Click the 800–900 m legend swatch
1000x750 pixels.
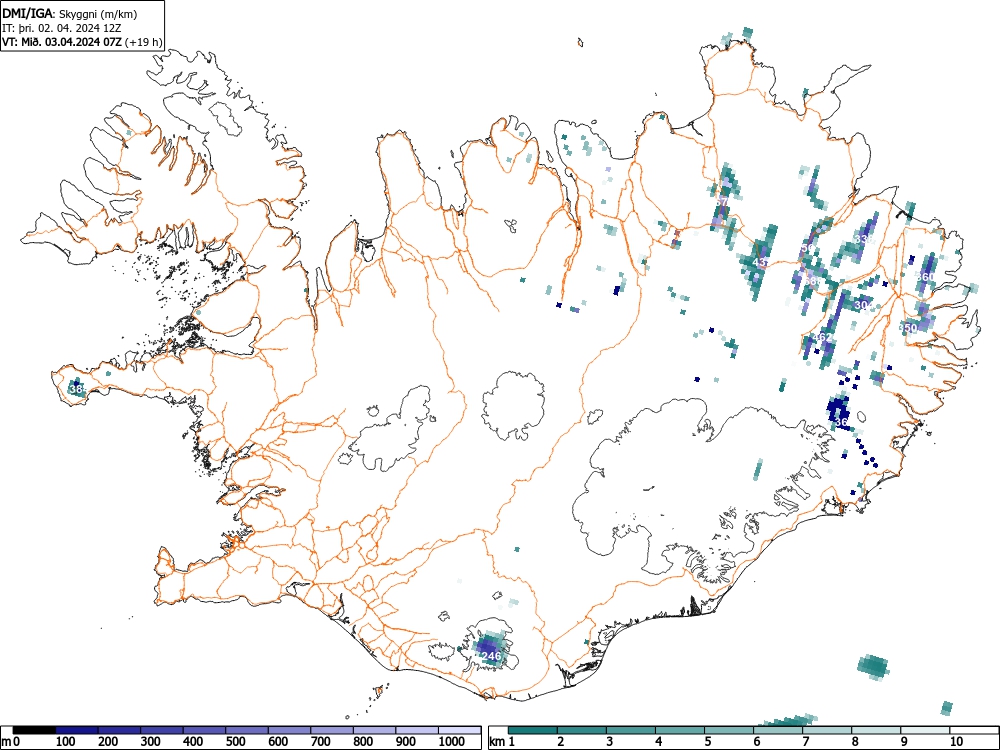[374, 730]
